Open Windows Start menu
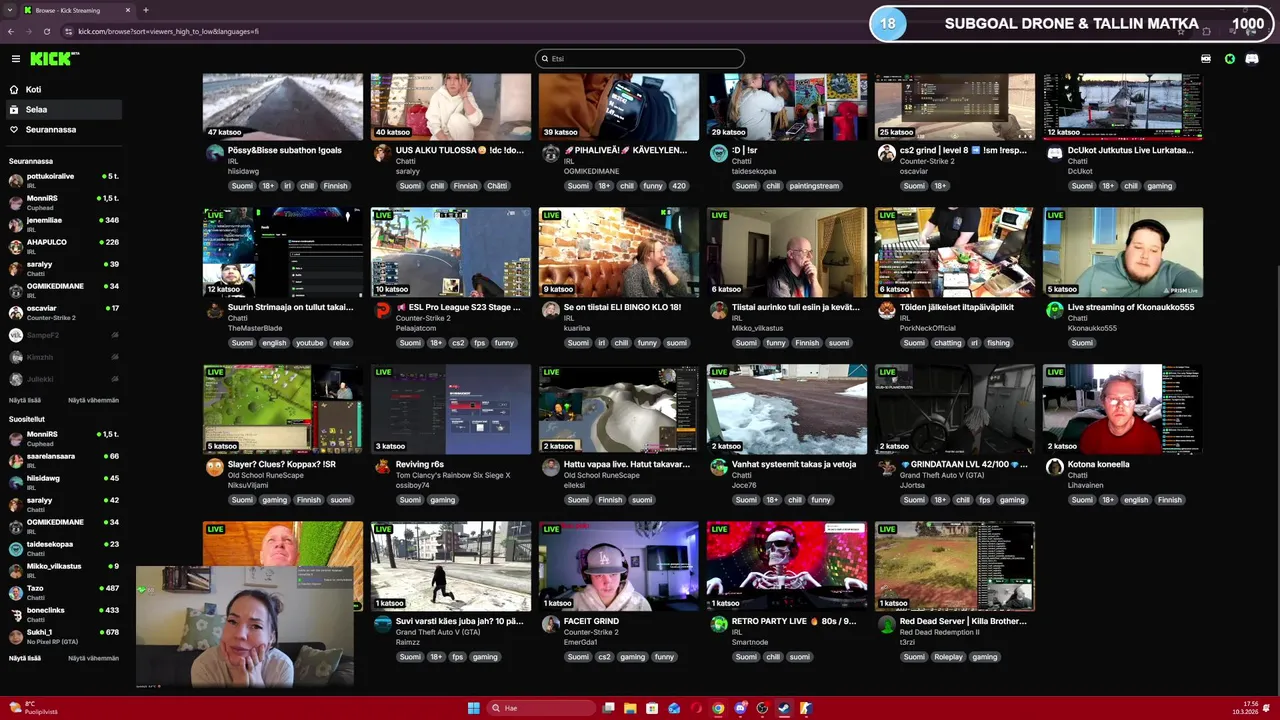 tap(473, 708)
